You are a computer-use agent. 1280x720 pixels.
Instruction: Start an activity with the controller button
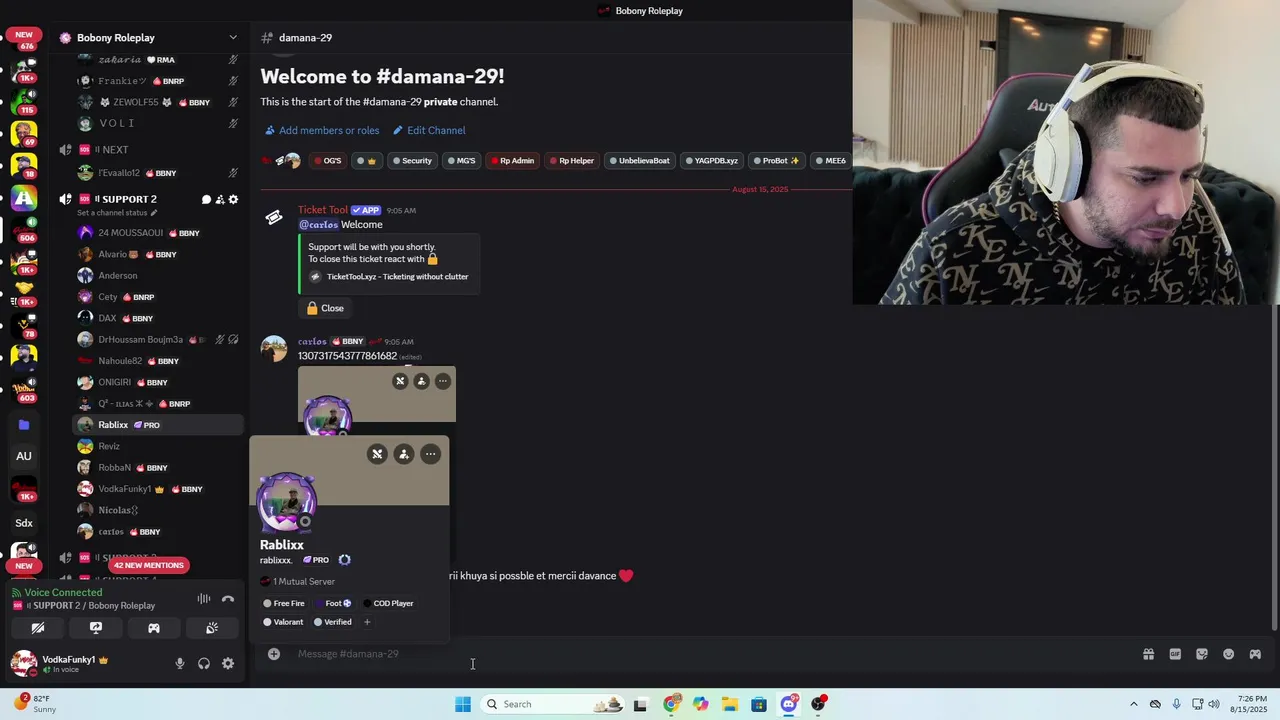tap(154, 628)
